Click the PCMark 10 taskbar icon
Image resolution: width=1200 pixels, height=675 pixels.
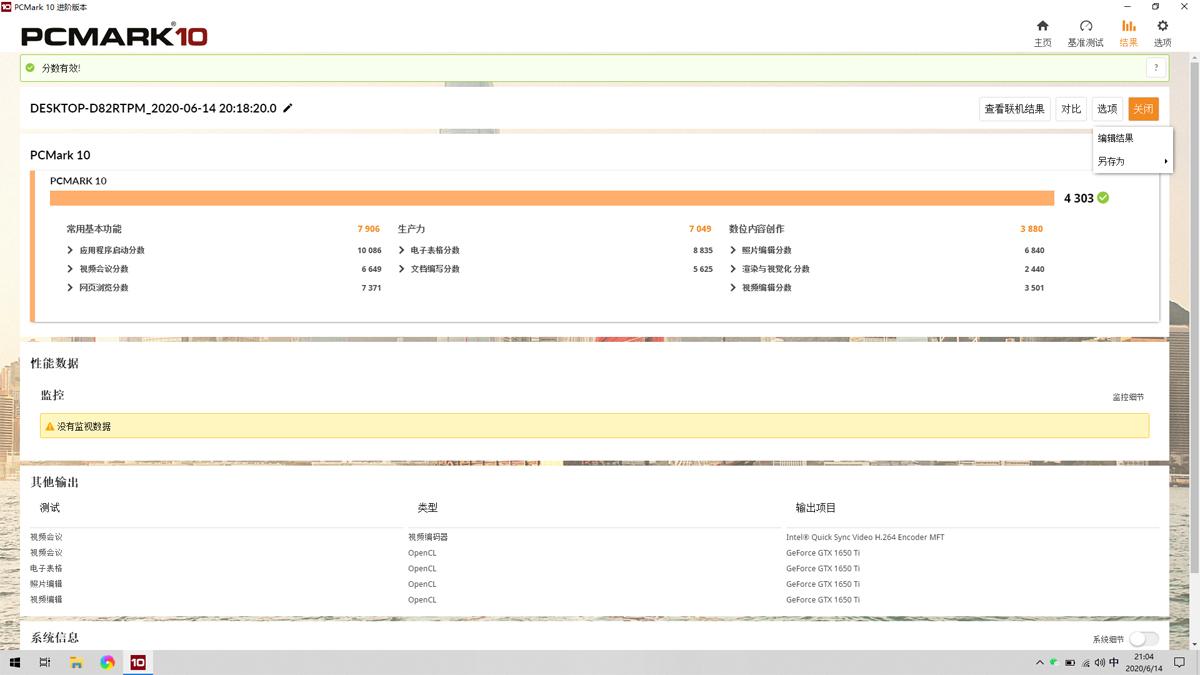138,662
